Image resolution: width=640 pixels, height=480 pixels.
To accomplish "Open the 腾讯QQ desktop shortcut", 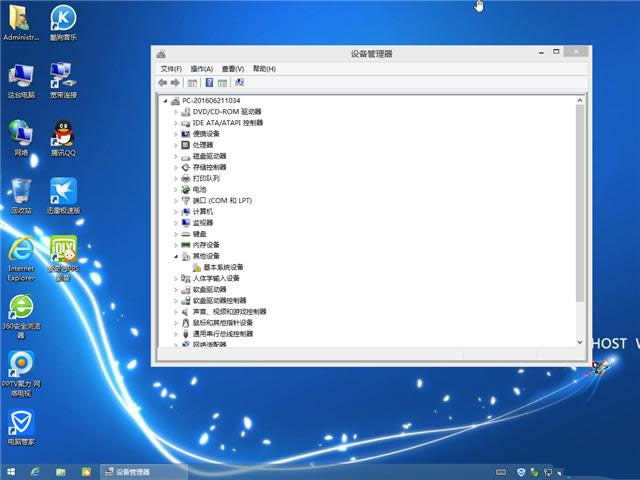I will point(63,134).
